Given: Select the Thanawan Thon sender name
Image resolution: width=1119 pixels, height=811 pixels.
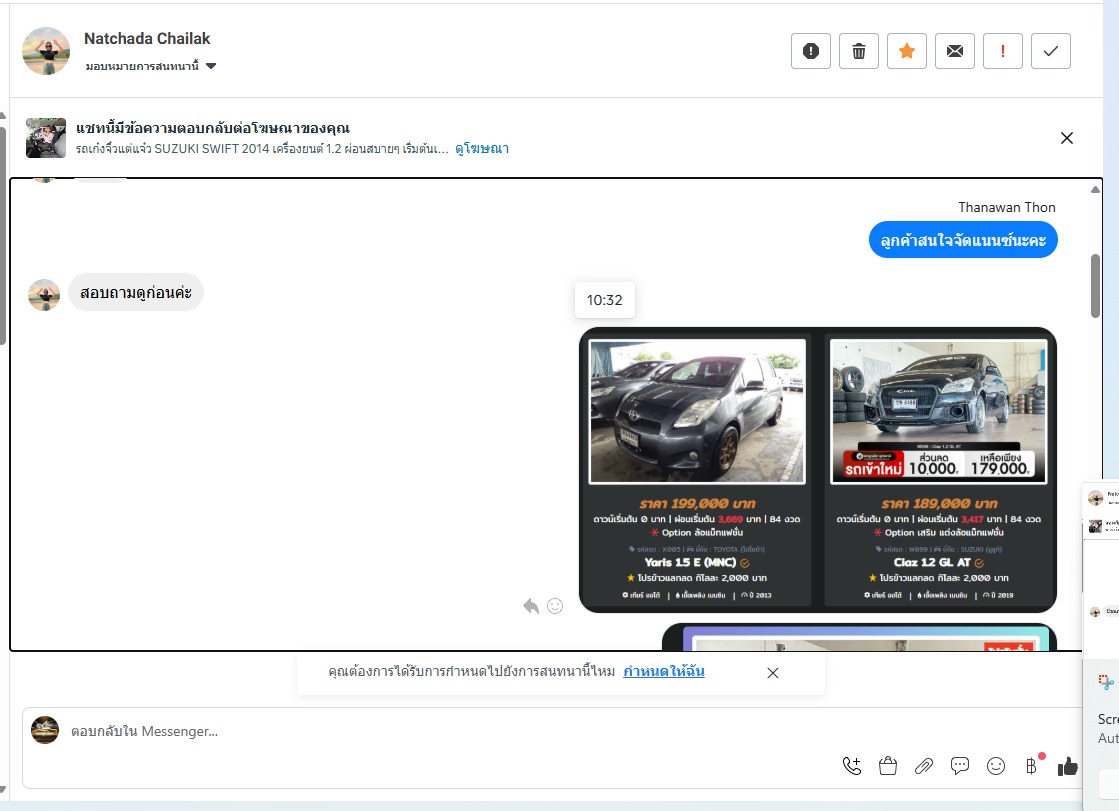Looking at the screenshot, I should coord(1006,207).
